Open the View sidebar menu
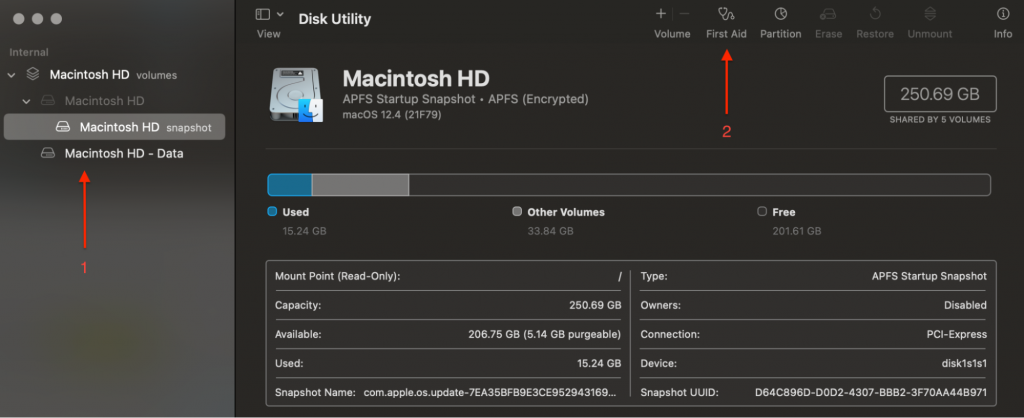This screenshot has width=1024, height=418. point(280,14)
